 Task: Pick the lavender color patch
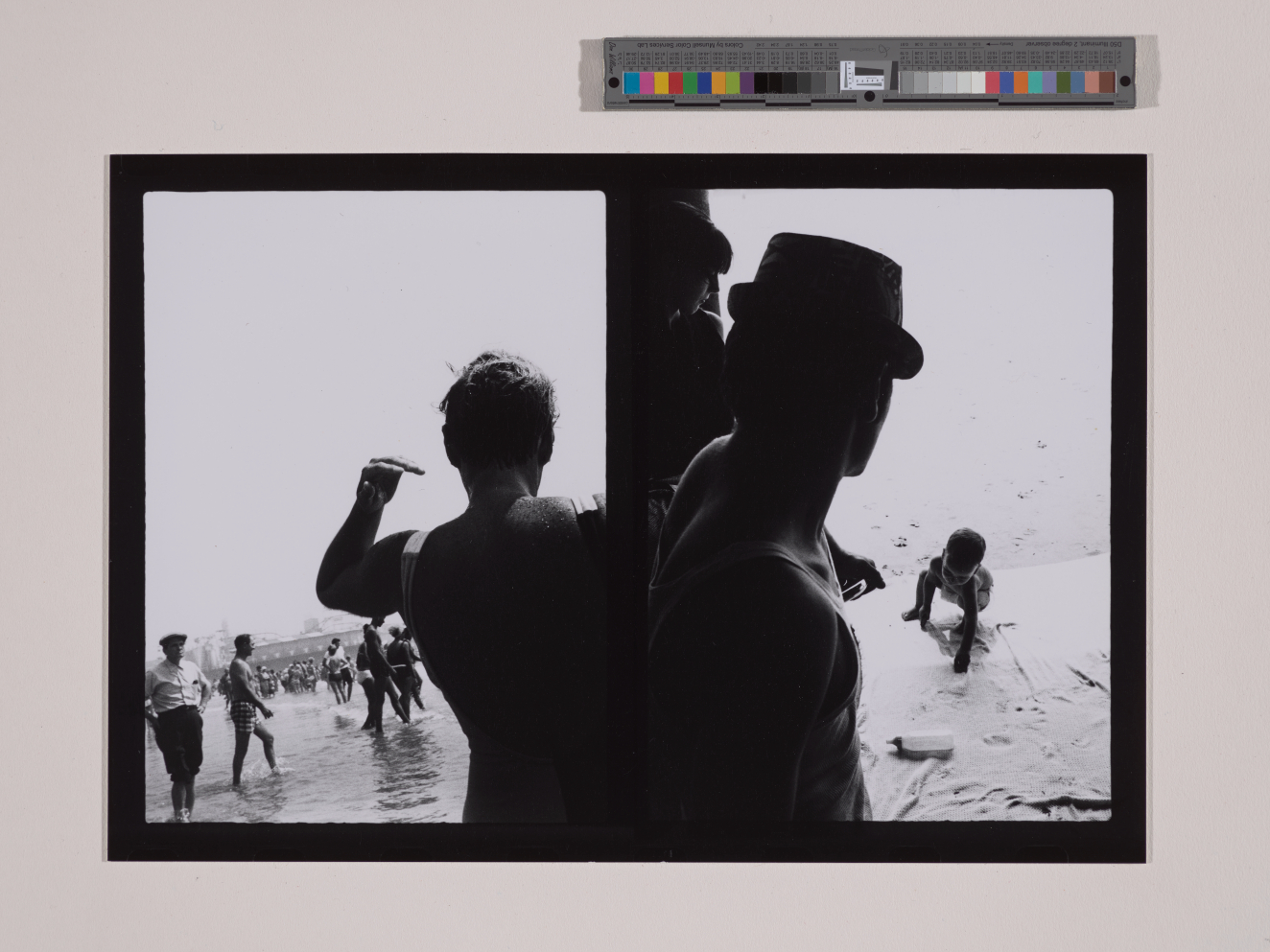pyautogui.click(x=1048, y=82)
